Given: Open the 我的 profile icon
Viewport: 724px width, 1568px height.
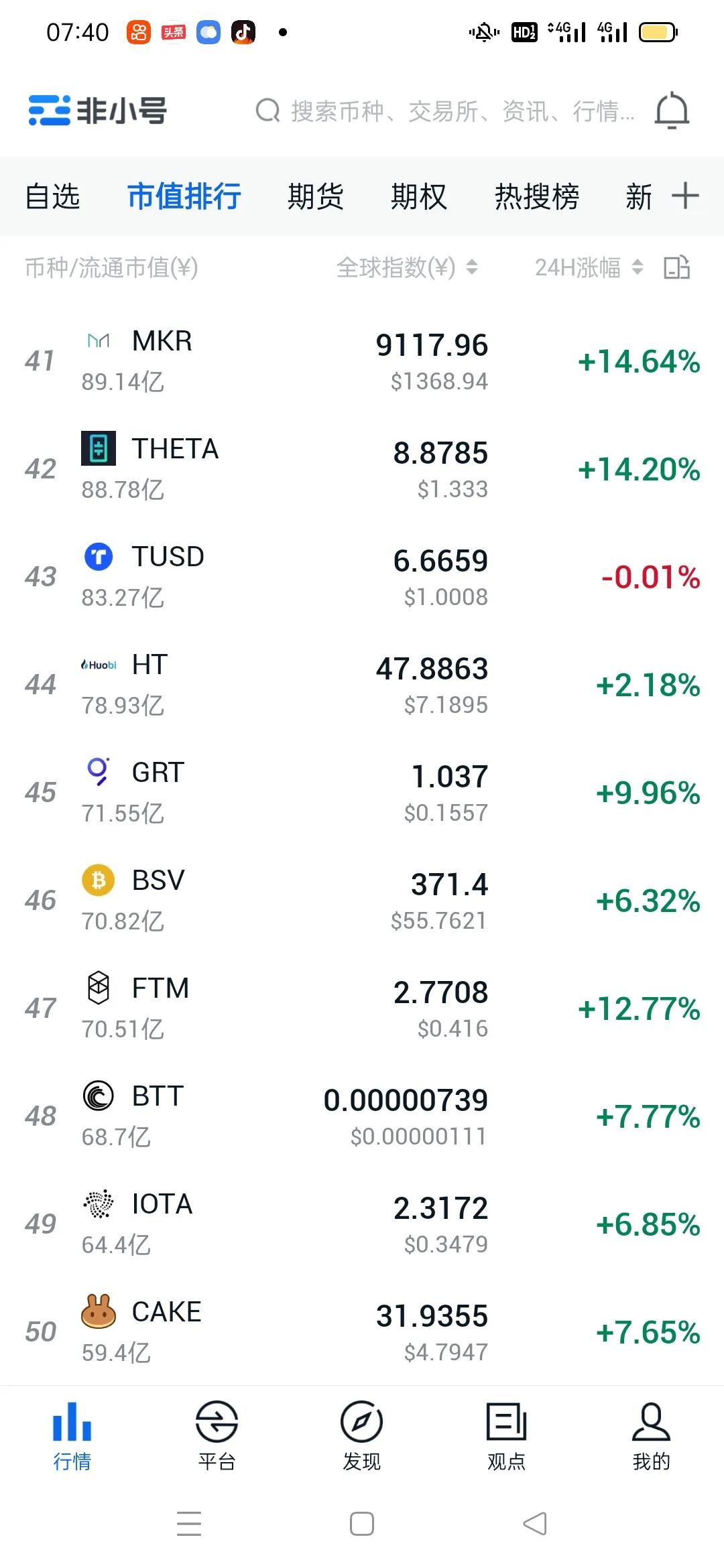Looking at the screenshot, I should [x=651, y=1421].
